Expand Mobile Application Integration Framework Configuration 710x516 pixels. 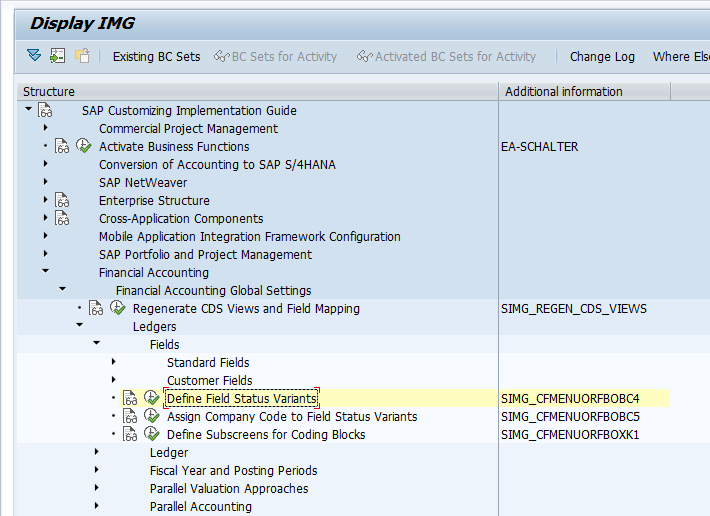45,235
